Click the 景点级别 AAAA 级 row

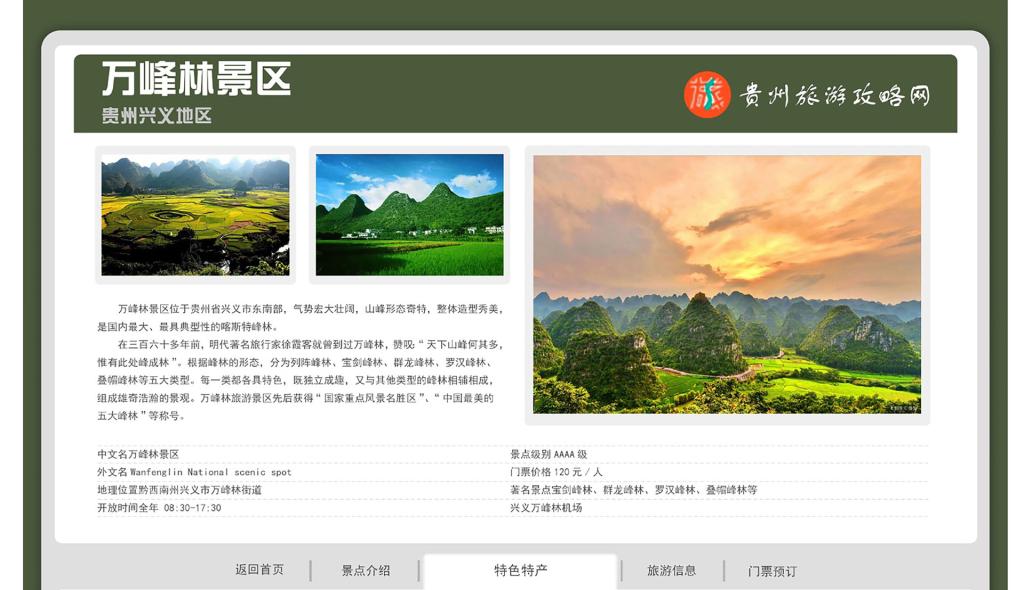point(548,454)
